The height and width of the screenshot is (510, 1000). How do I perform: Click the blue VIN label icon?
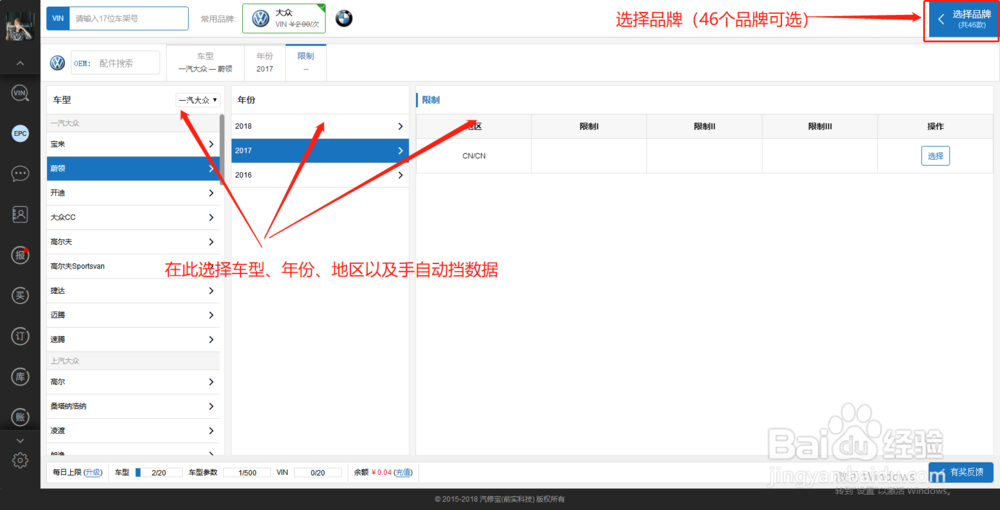[57, 18]
